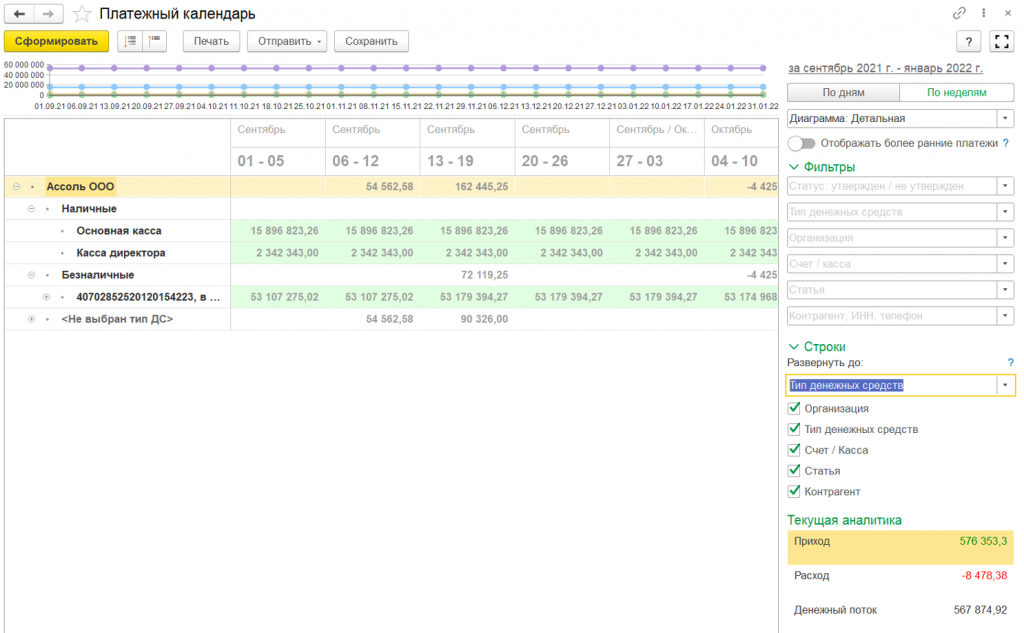Open the Развернуть до dropdown arrow
The image size is (1024, 633).
pyautogui.click(x=1005, y=385)
